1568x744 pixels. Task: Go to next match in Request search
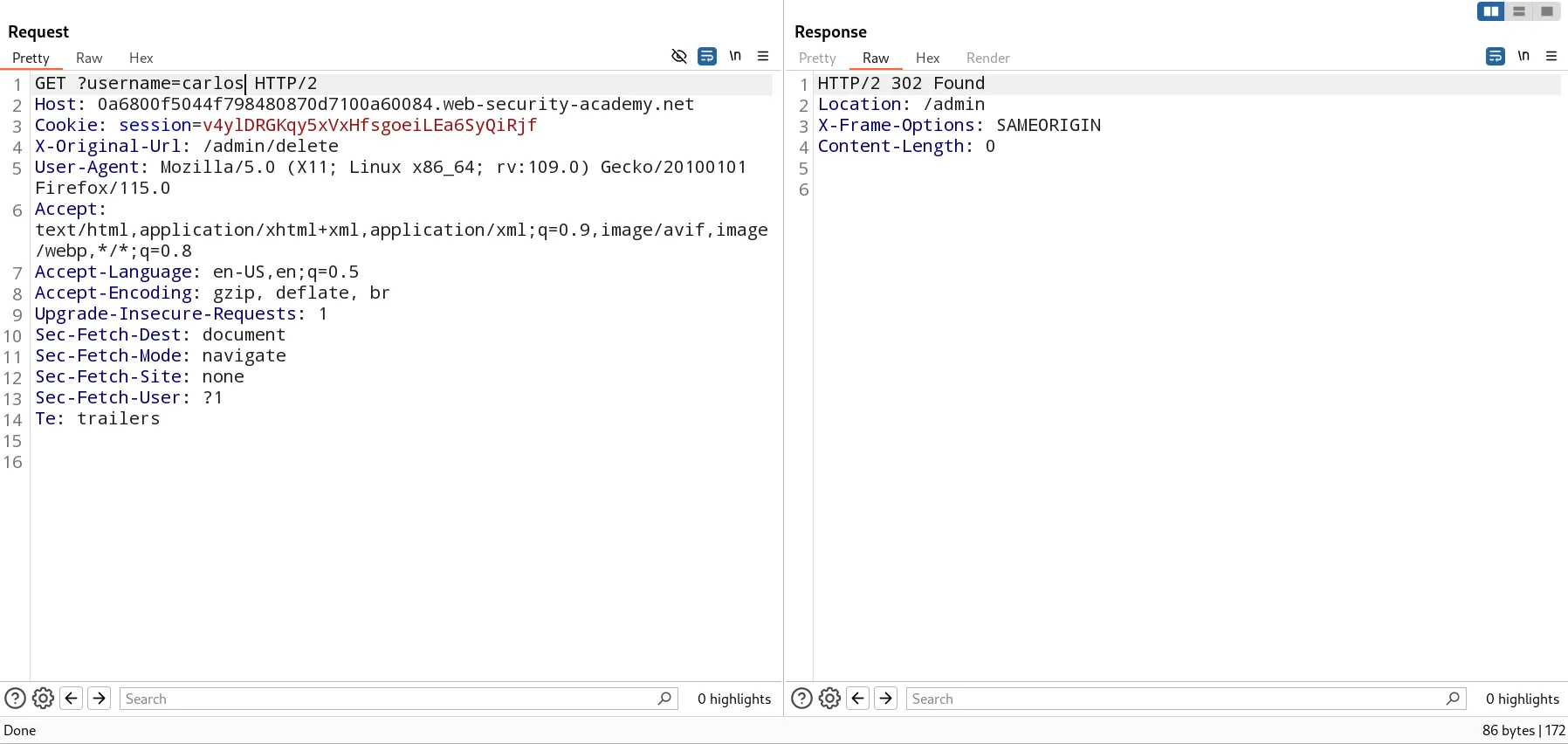100,699
